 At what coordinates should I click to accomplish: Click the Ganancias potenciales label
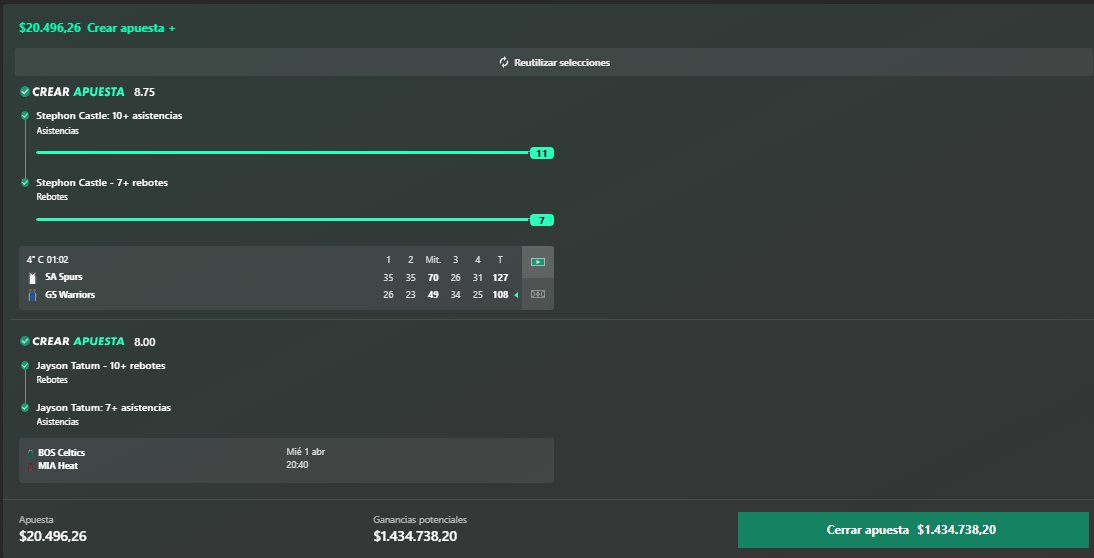click(x=420, y=520)
